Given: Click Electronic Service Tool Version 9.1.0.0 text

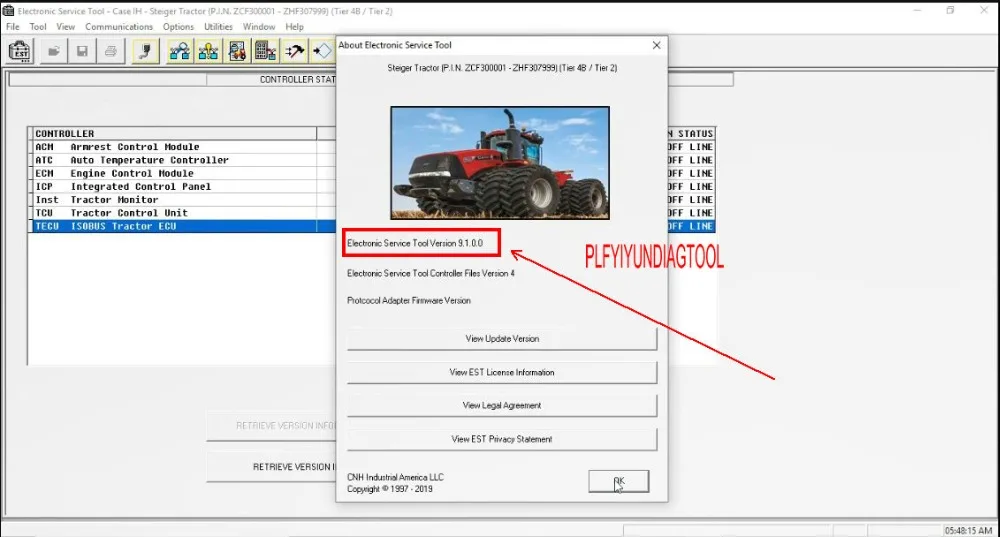Looking at the screenshot, I should [x=415, y=243].
